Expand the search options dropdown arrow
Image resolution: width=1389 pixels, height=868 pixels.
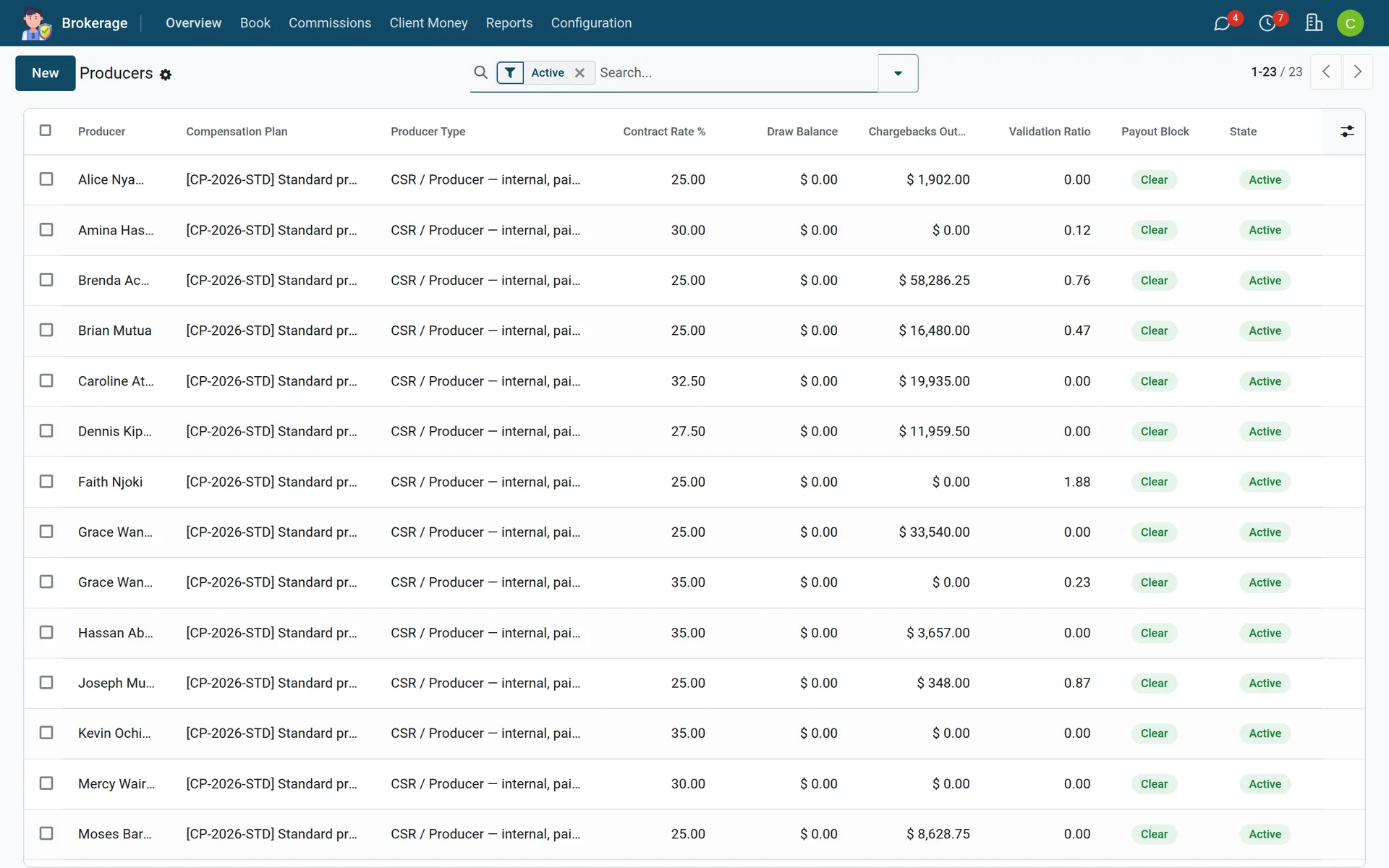coord(898,73)
